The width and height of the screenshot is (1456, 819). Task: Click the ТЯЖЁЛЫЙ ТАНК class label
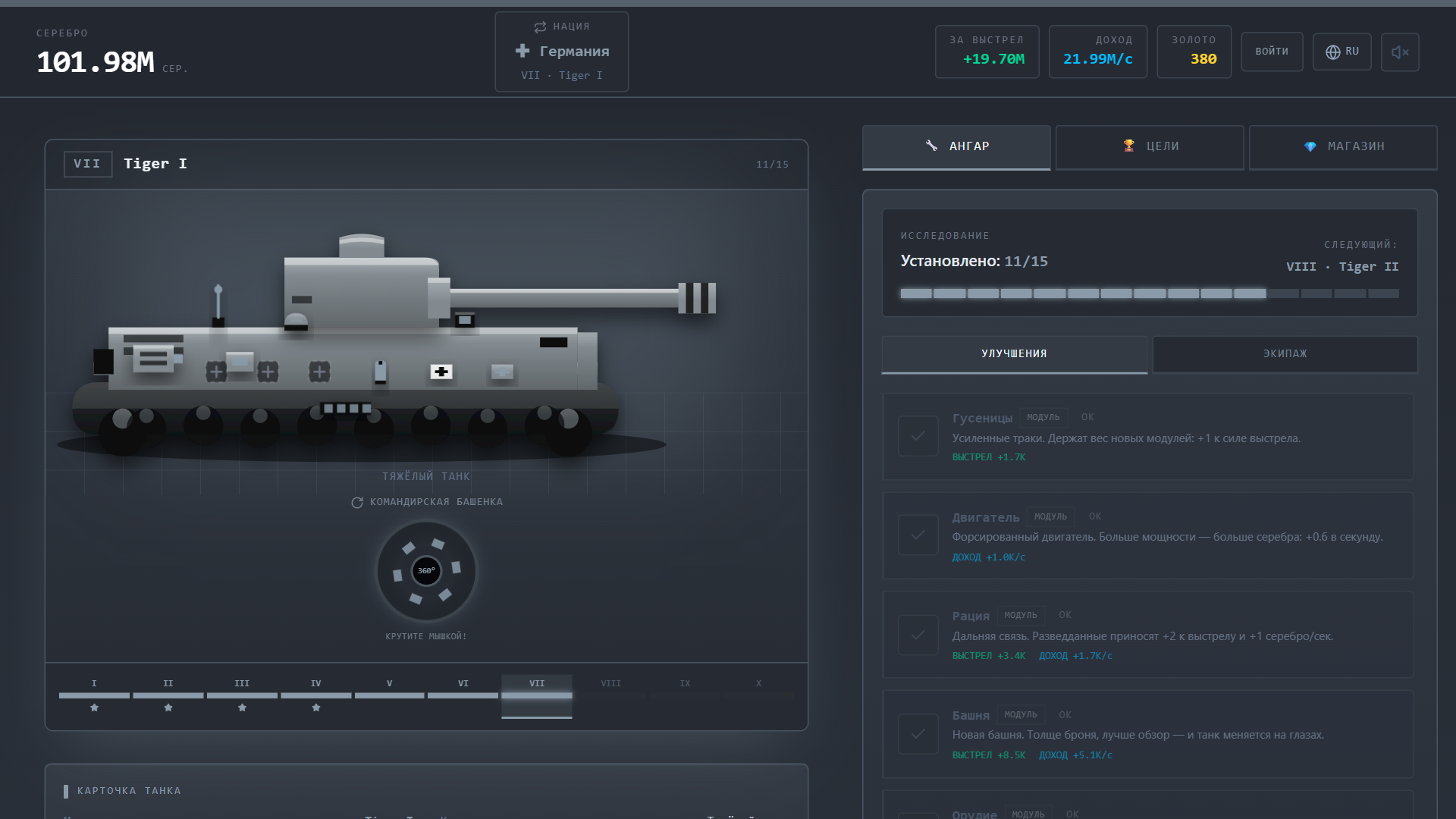[x=426, y=476]
